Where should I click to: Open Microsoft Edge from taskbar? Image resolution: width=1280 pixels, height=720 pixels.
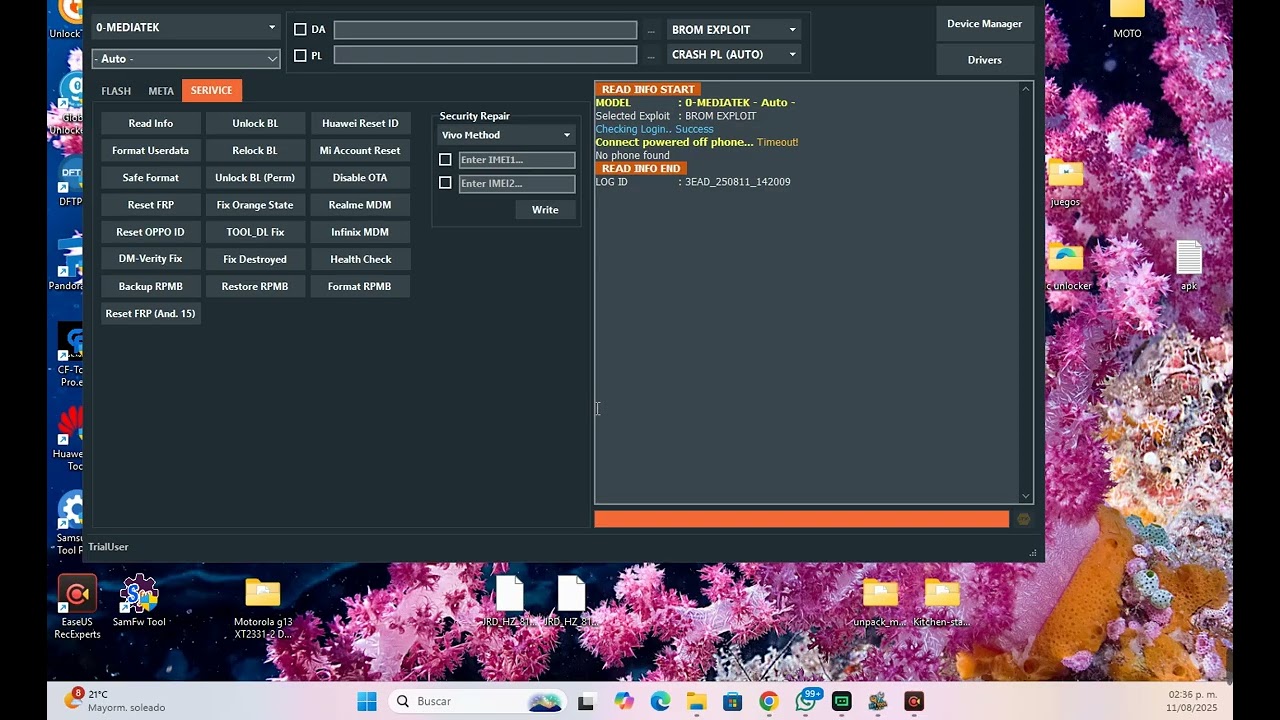click(x=660, y=702)
